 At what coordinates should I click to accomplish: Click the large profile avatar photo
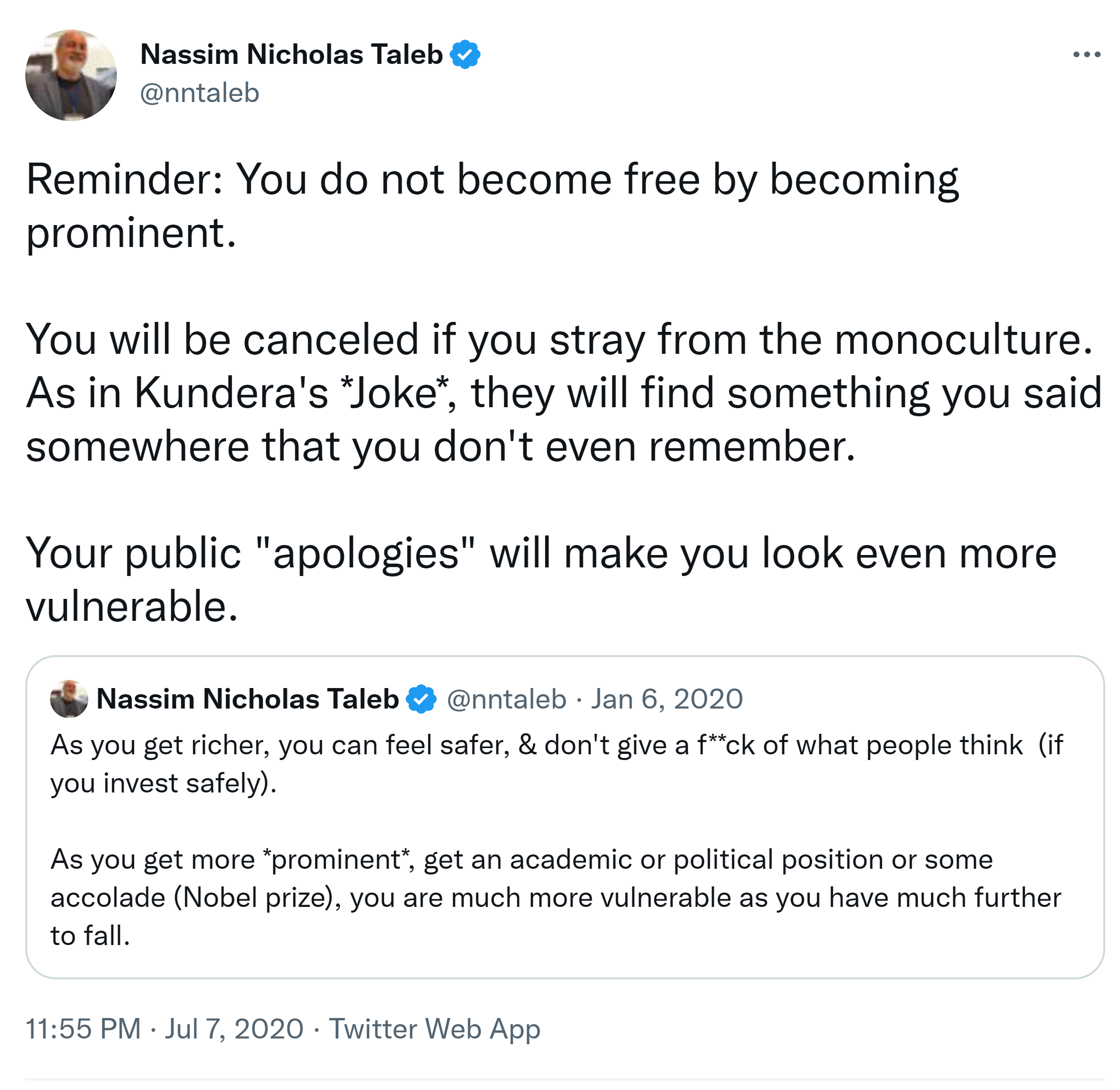[x=71, y=75]
